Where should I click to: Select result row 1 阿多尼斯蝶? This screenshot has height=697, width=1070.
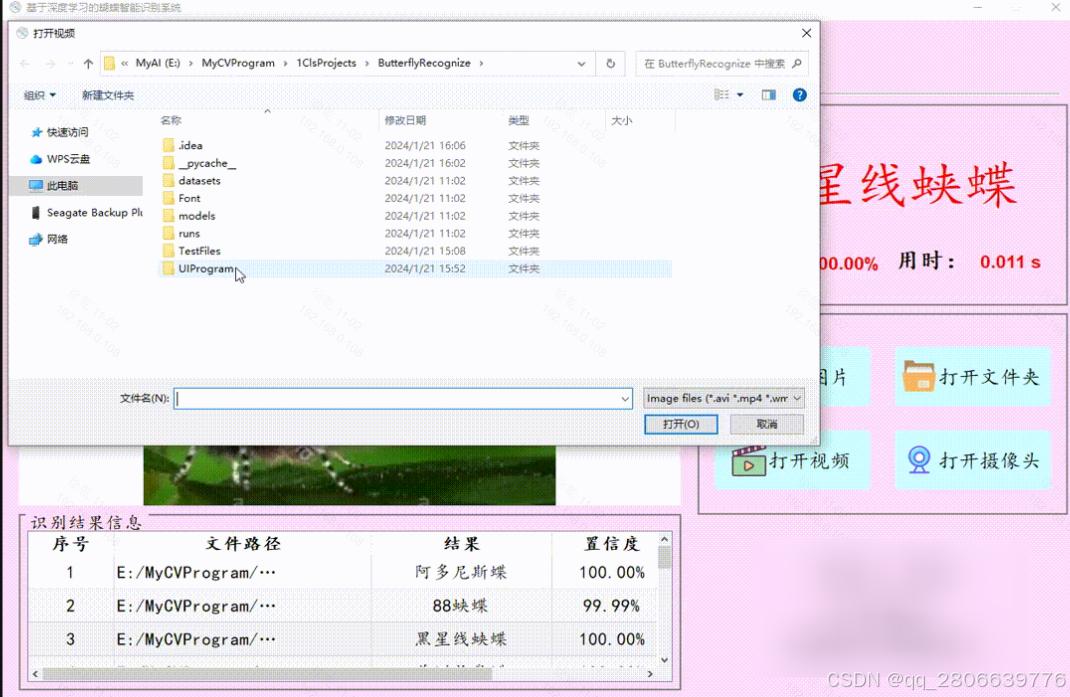[x=343, y=572]
